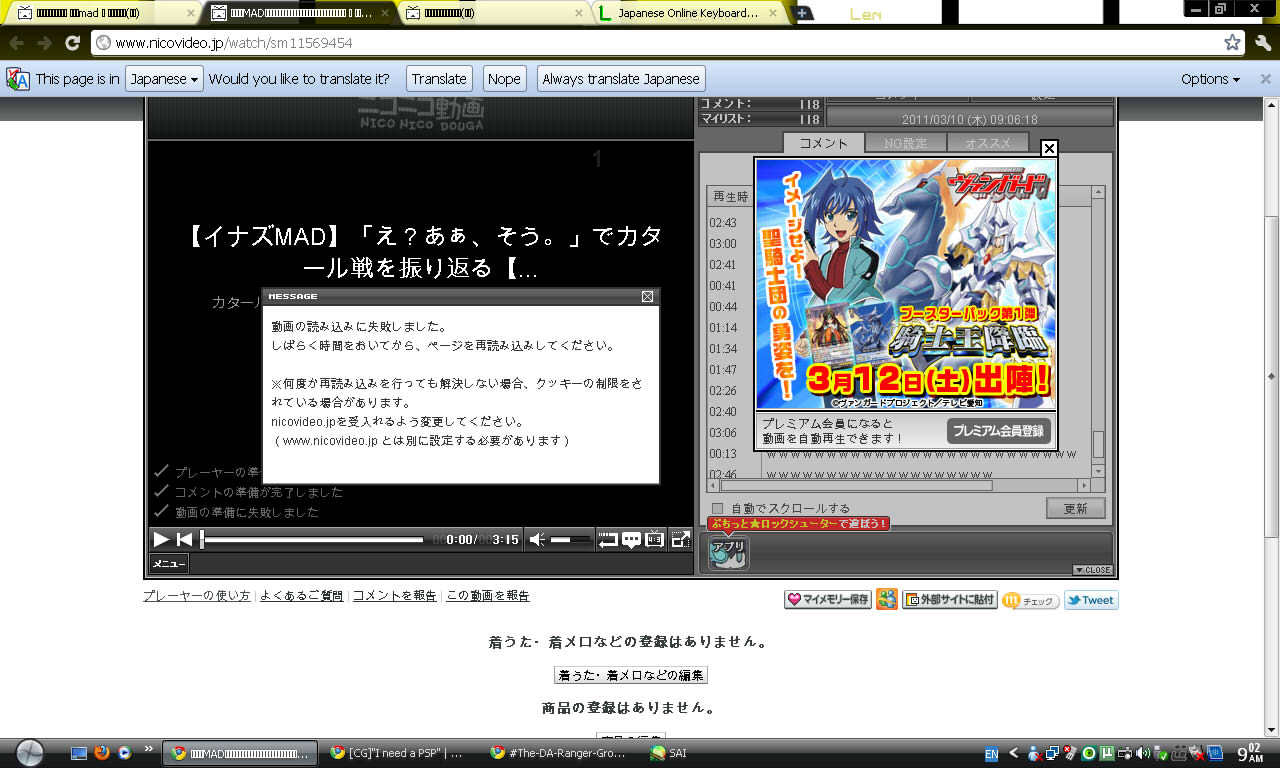The height and width of the screenshot is (768, 1280).
Task: Click the Tweet button
Action: pos(1091,600)
